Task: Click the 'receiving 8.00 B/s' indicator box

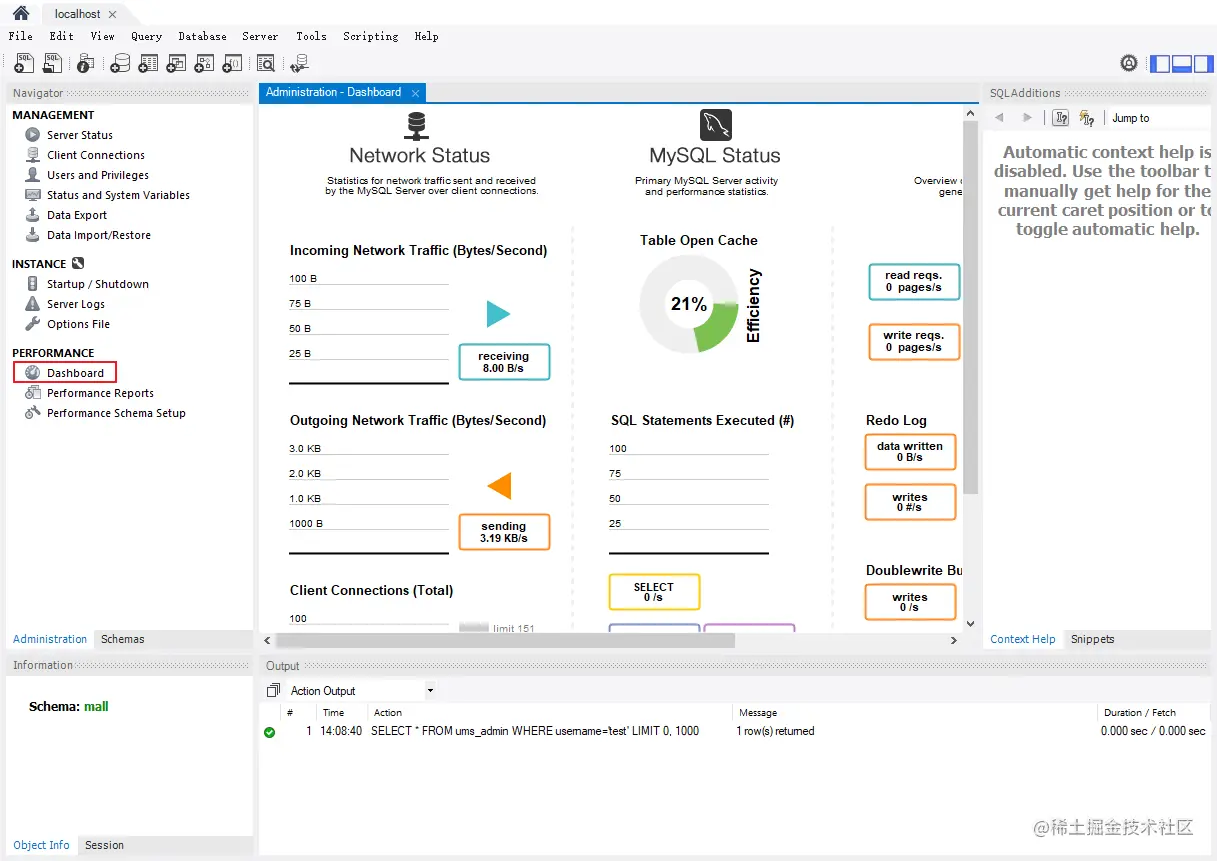Action: pos(504,362)
